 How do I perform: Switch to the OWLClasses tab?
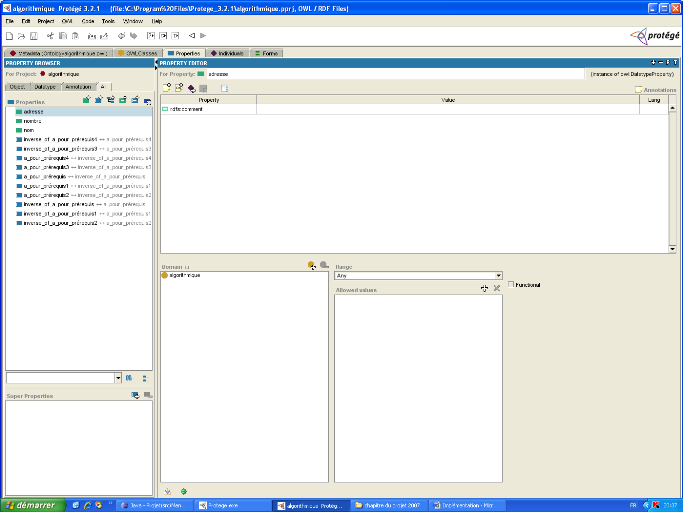pyautogui.click(x=138, y=53)
